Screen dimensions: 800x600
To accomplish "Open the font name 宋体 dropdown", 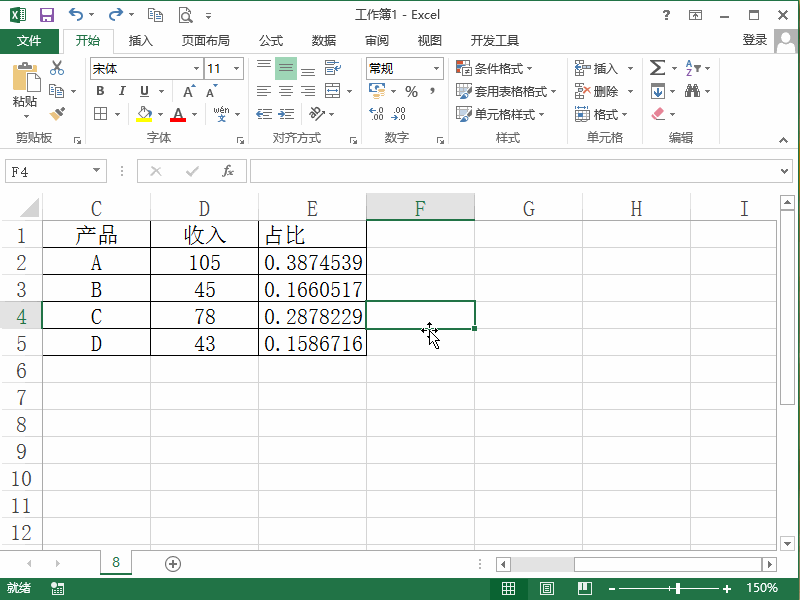I will 196,68.
